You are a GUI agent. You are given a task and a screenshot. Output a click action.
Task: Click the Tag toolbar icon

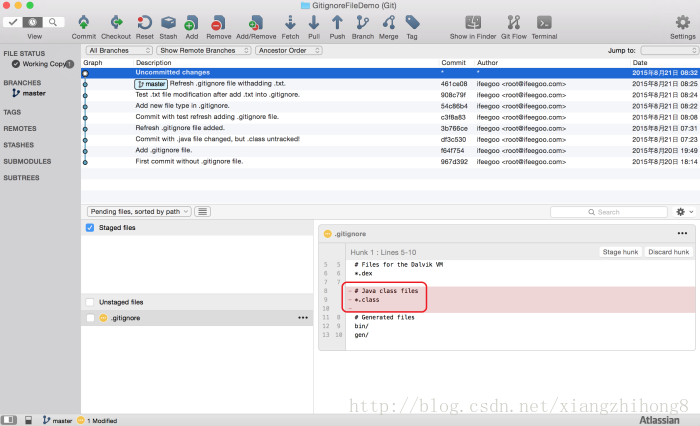(x=412, y=22)
